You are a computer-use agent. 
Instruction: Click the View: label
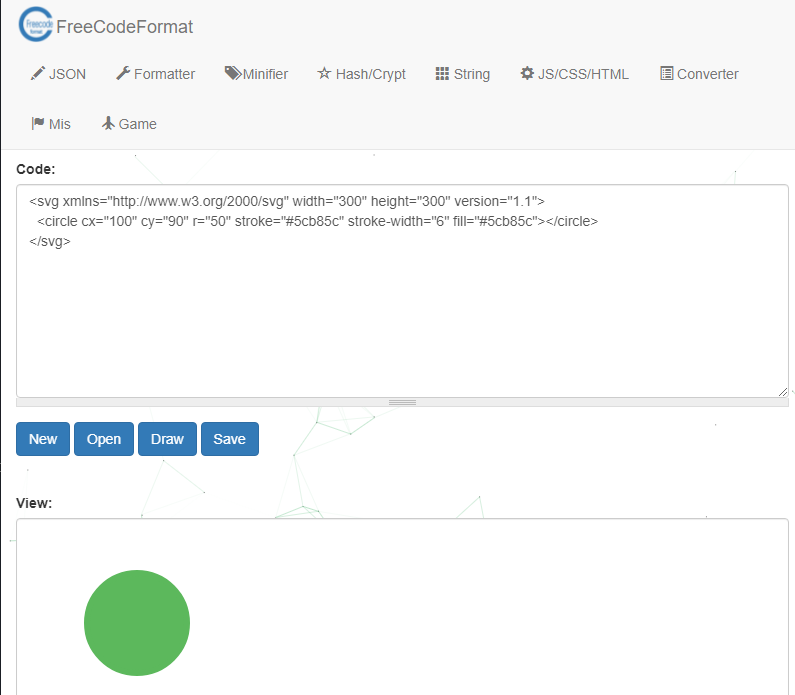point(34,503)
